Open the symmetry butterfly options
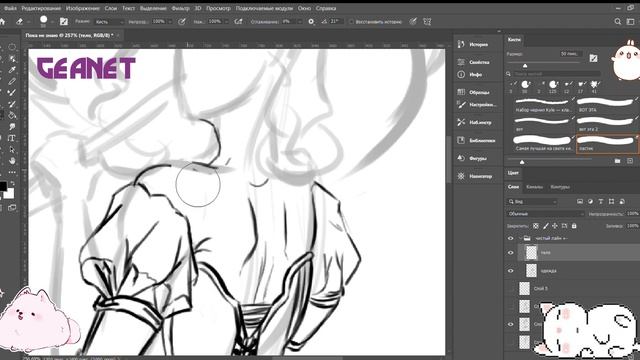Viewport: 640px width, 360px height. tap(427, 22)
